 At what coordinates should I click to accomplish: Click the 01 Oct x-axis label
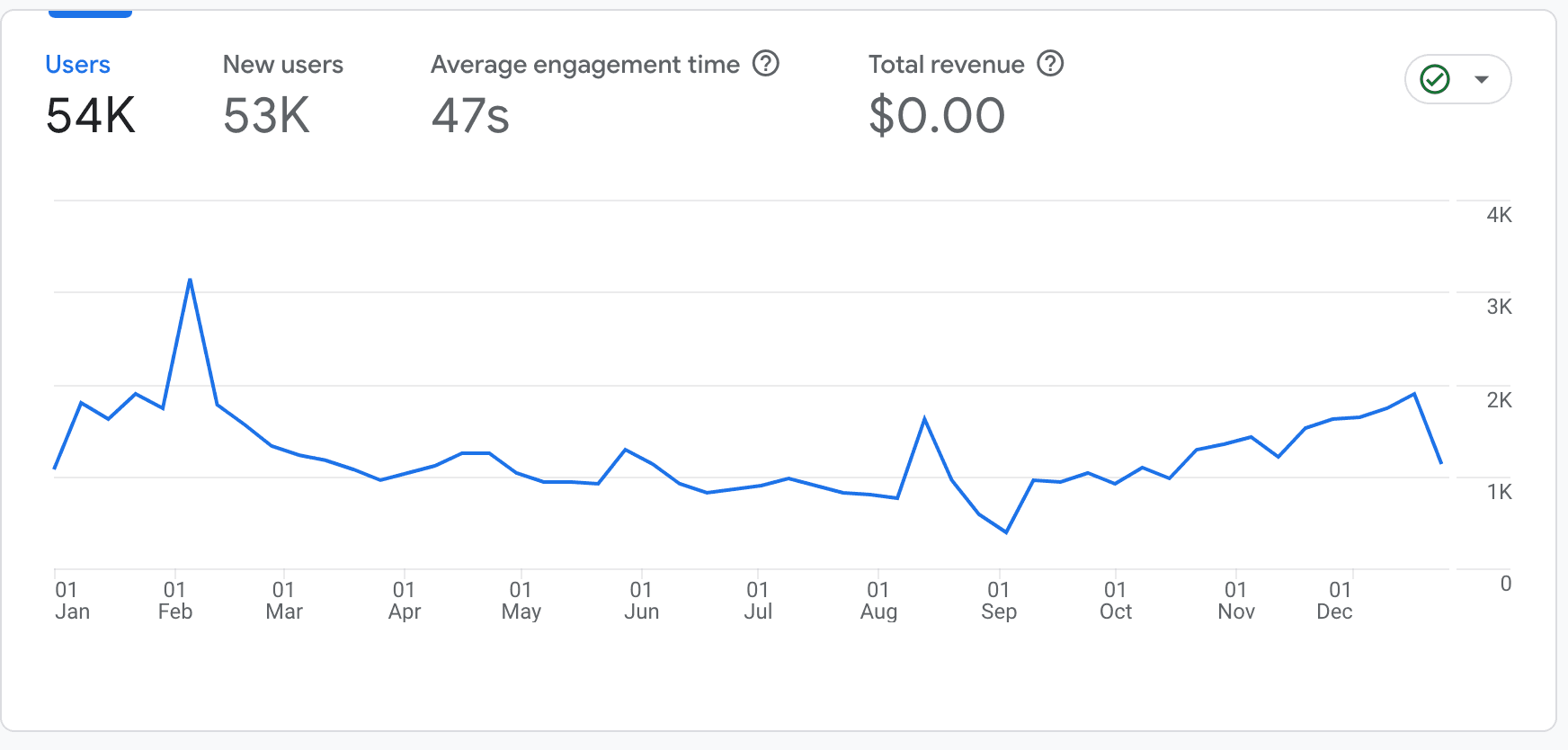pos(1116,601)
